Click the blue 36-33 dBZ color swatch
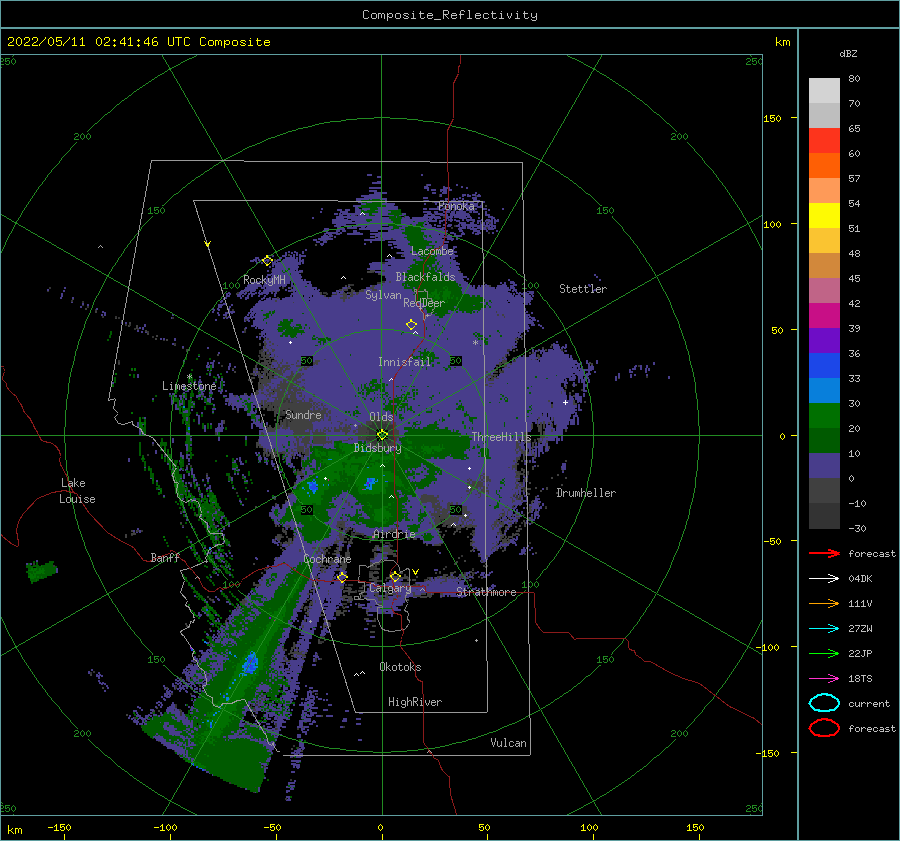Screen dimensions: 900x841 (x=824, y=365)
